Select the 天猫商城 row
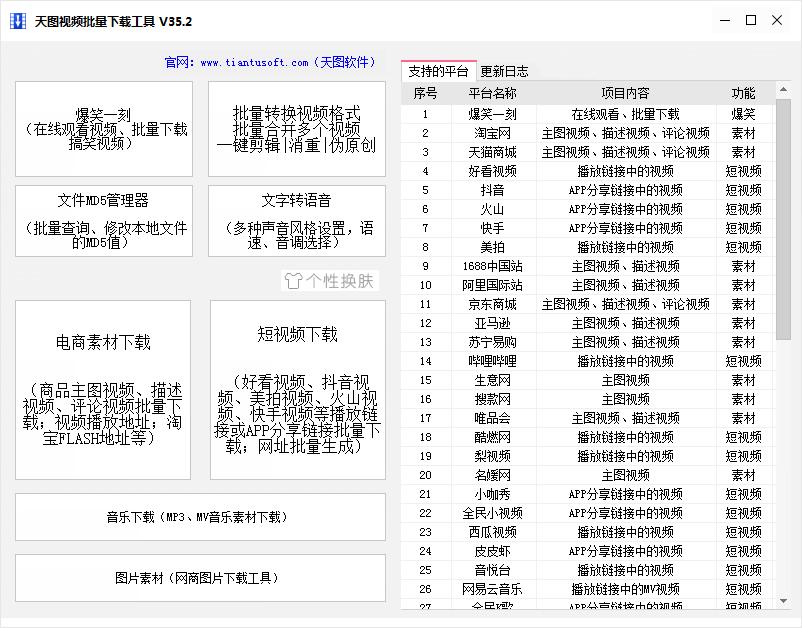The width and height of the screenshot is (802, 628). pos(587,152)
